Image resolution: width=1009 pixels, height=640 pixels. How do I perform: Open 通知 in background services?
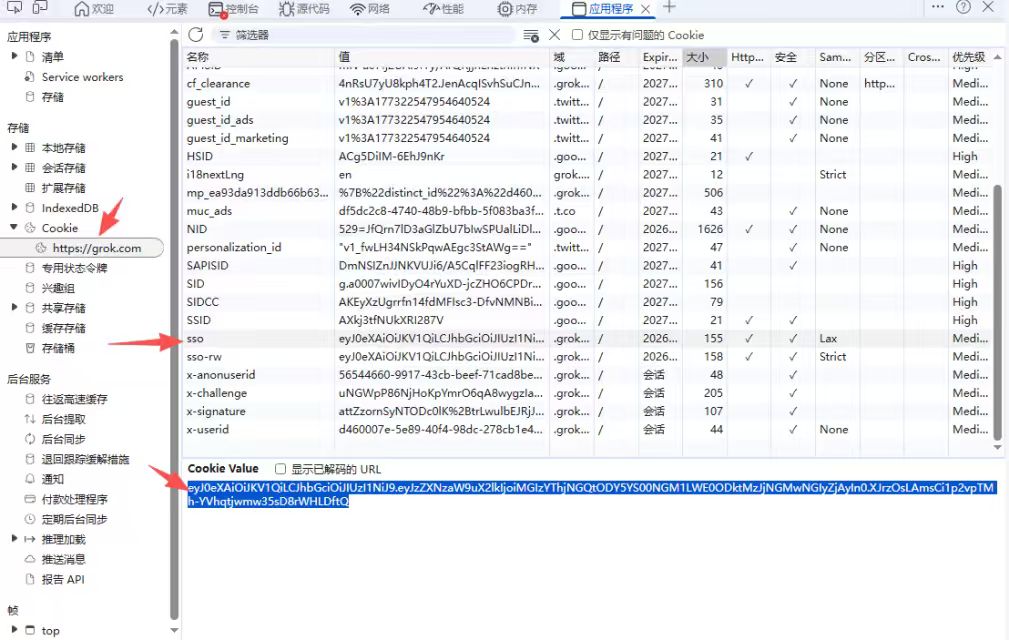[53, 479]
